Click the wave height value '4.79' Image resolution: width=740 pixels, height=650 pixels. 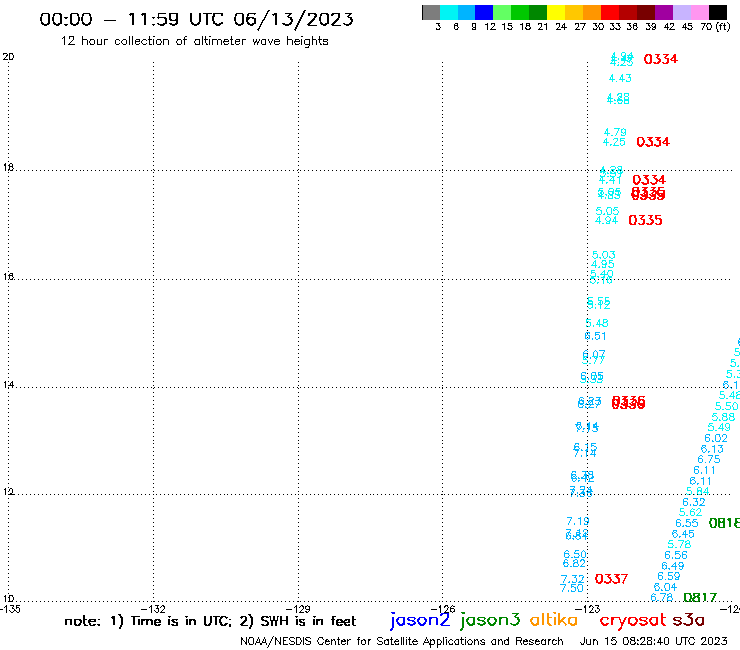[x=615, y=132]
